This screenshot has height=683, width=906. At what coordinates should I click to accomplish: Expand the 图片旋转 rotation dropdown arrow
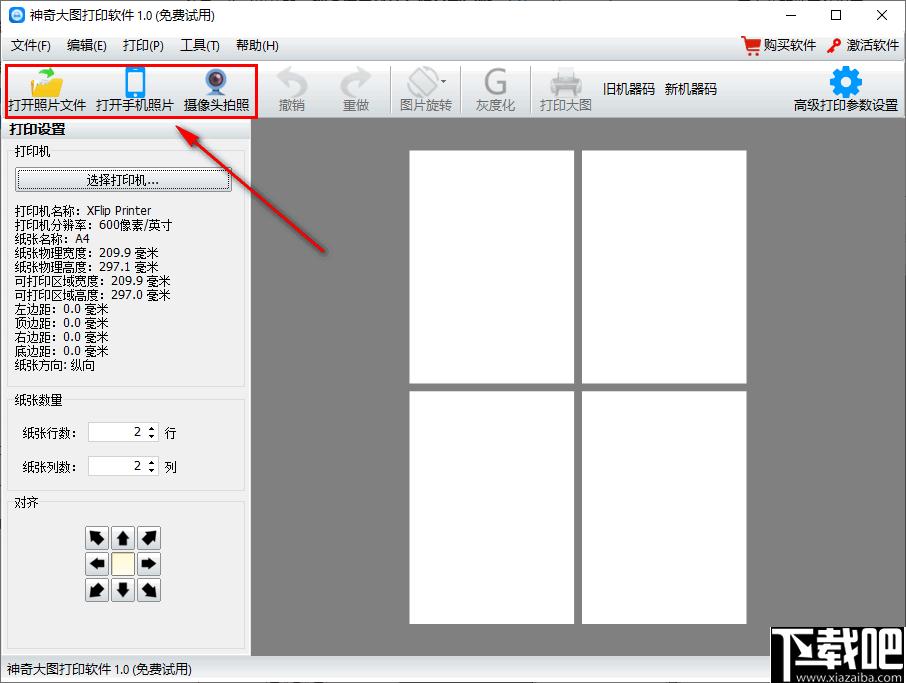click(443, 81)
